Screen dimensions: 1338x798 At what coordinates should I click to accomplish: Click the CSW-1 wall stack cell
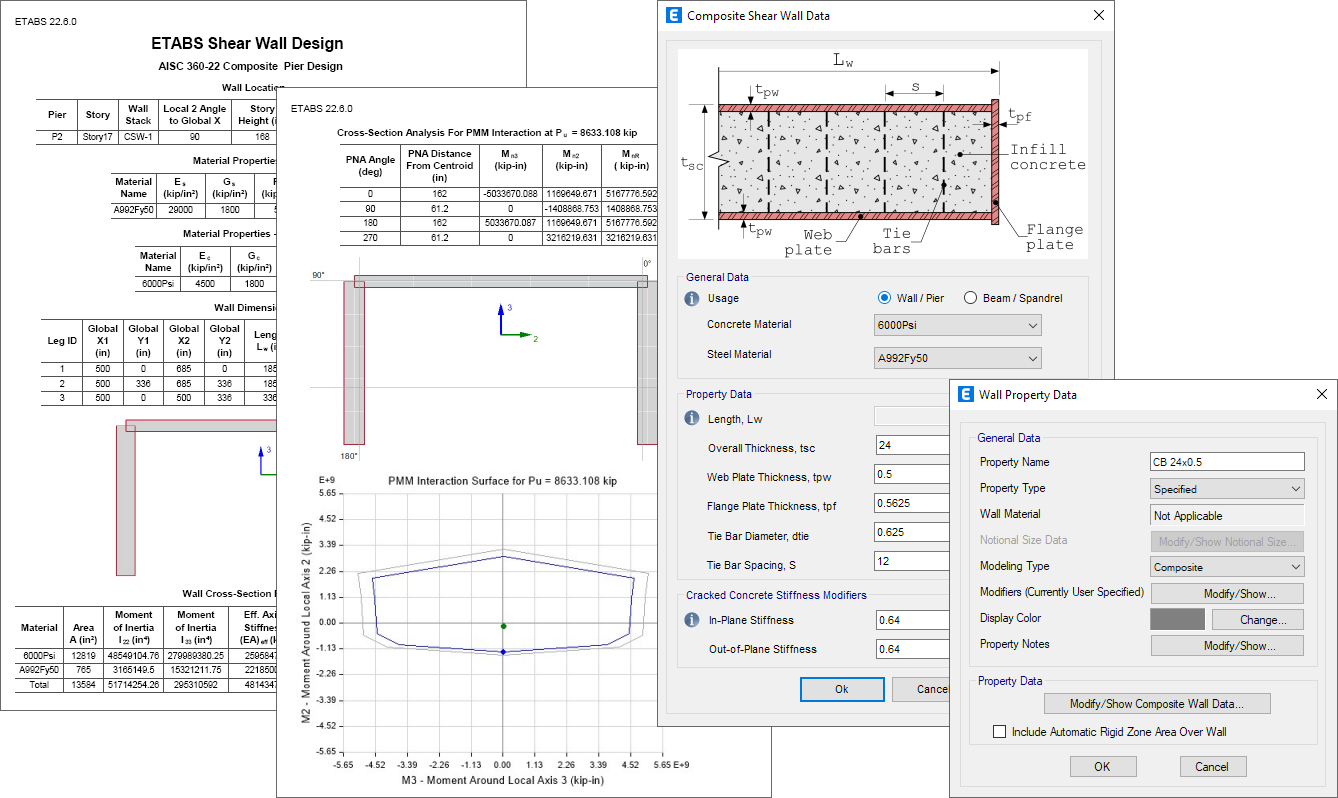pyautogui.click(x=138, y=137)
